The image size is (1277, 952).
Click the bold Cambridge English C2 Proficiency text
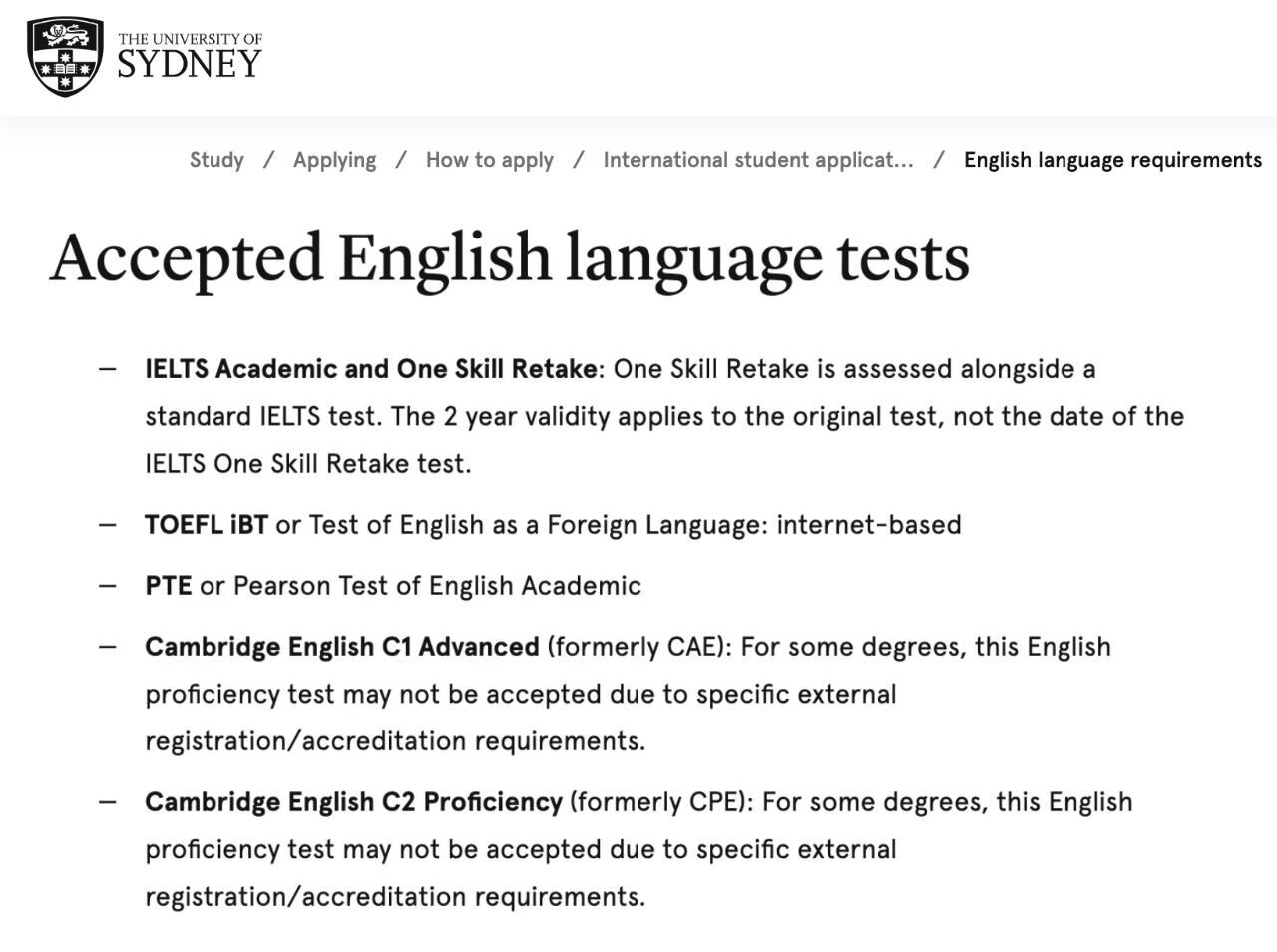[353, 802]
